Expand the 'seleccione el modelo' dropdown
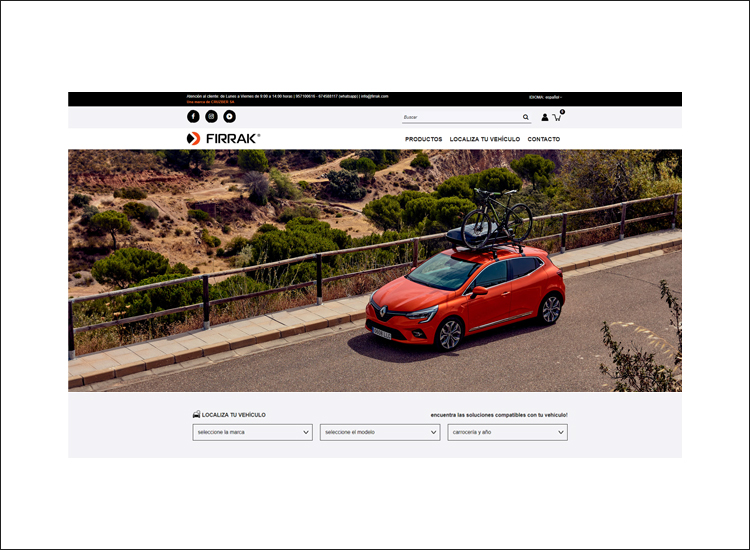The width and height of the screenshot is (750, 550). click(x=379, y=432)
